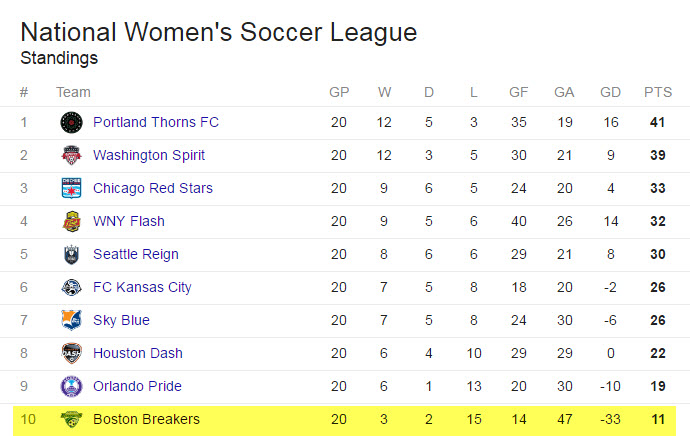Open the Washington Spirit team link

(x=149, y=155)
